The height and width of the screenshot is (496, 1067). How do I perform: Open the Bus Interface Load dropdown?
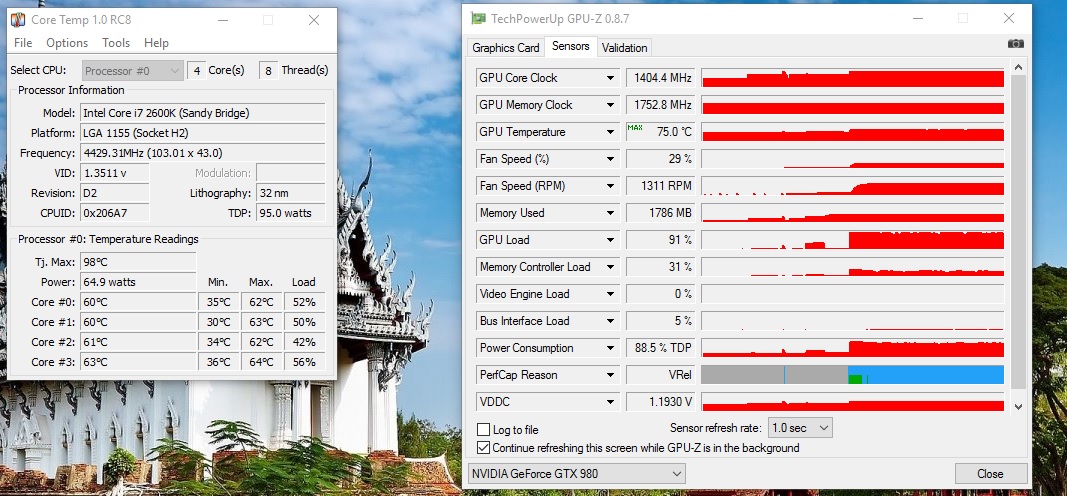610,321
